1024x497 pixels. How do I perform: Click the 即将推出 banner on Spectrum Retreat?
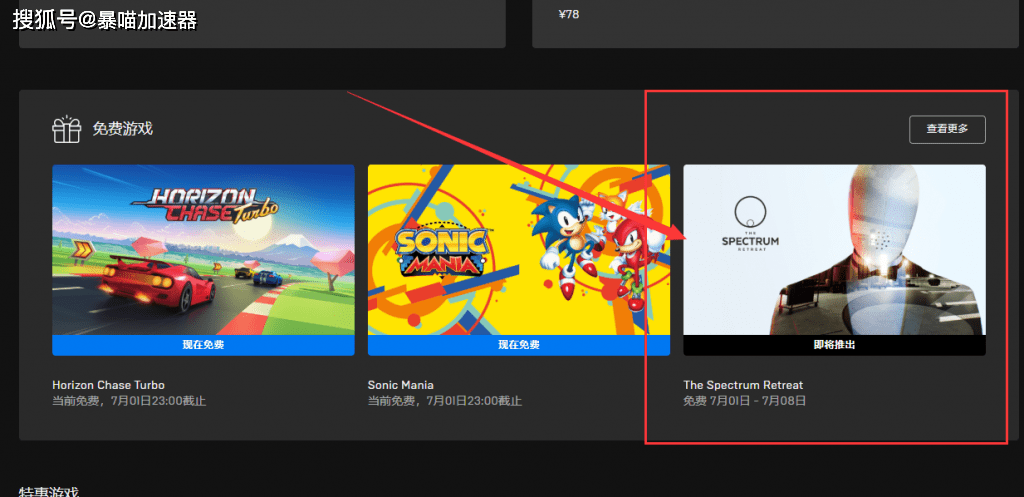[834, 345]
